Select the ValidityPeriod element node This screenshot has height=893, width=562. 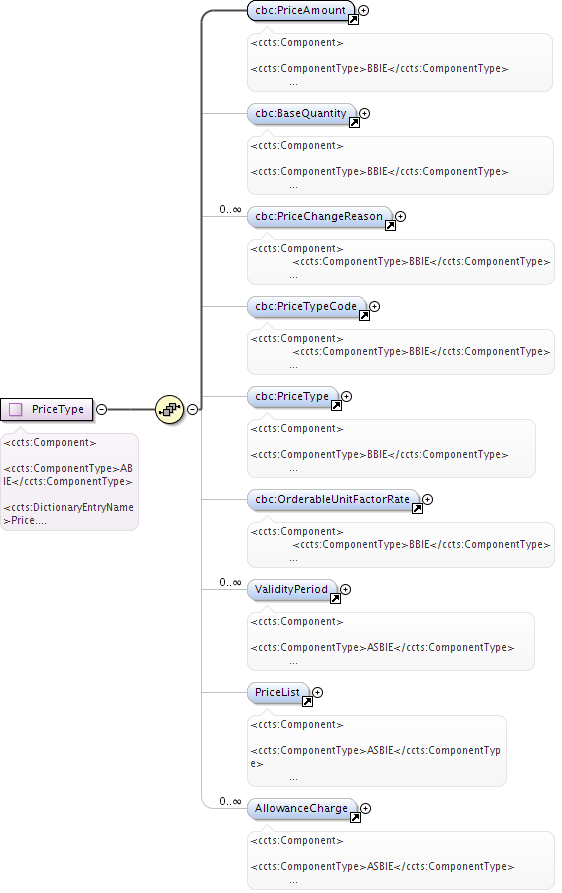coord(292,590)
